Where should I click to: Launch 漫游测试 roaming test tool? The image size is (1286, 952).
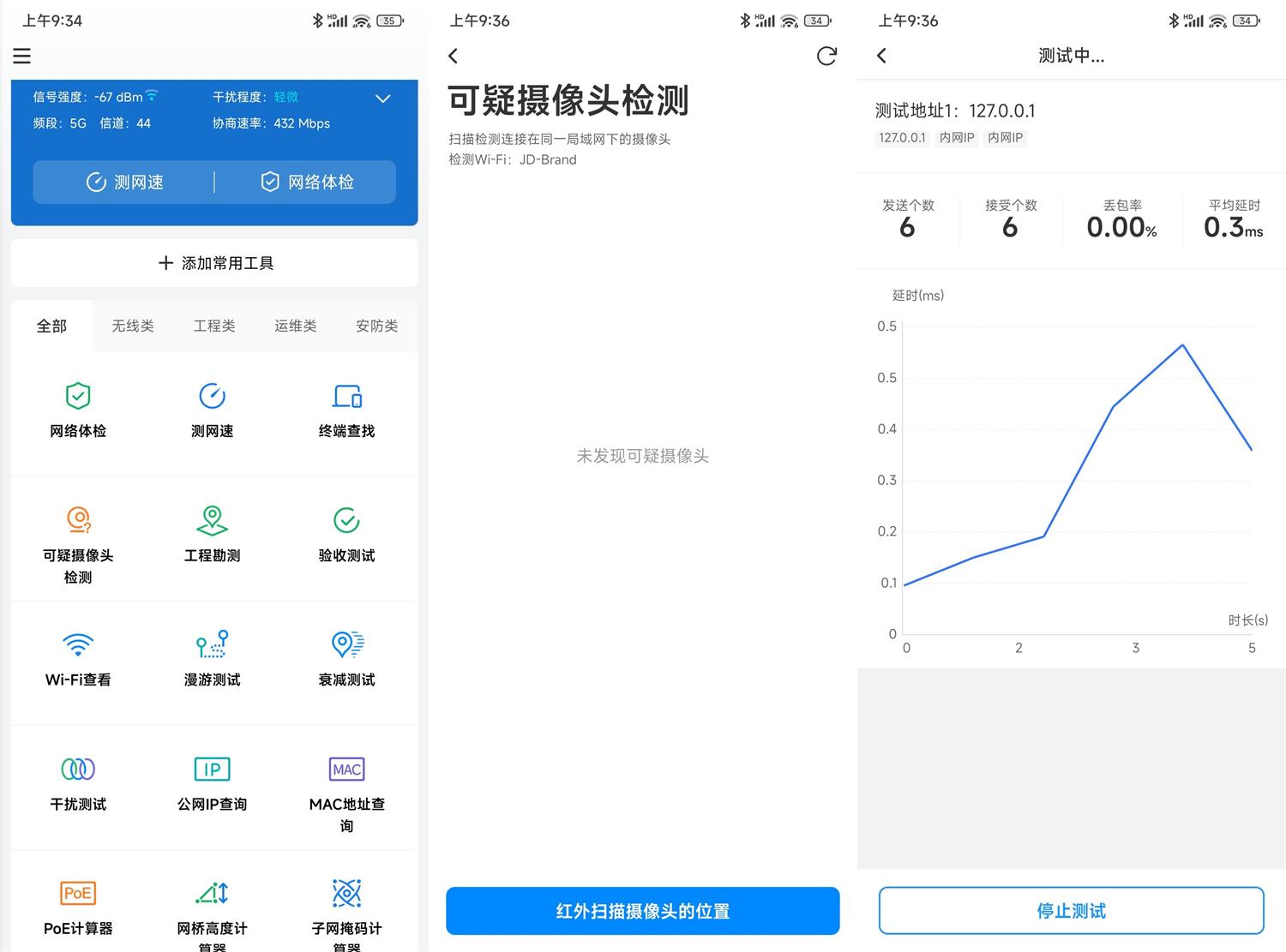(x=212, y=658)
